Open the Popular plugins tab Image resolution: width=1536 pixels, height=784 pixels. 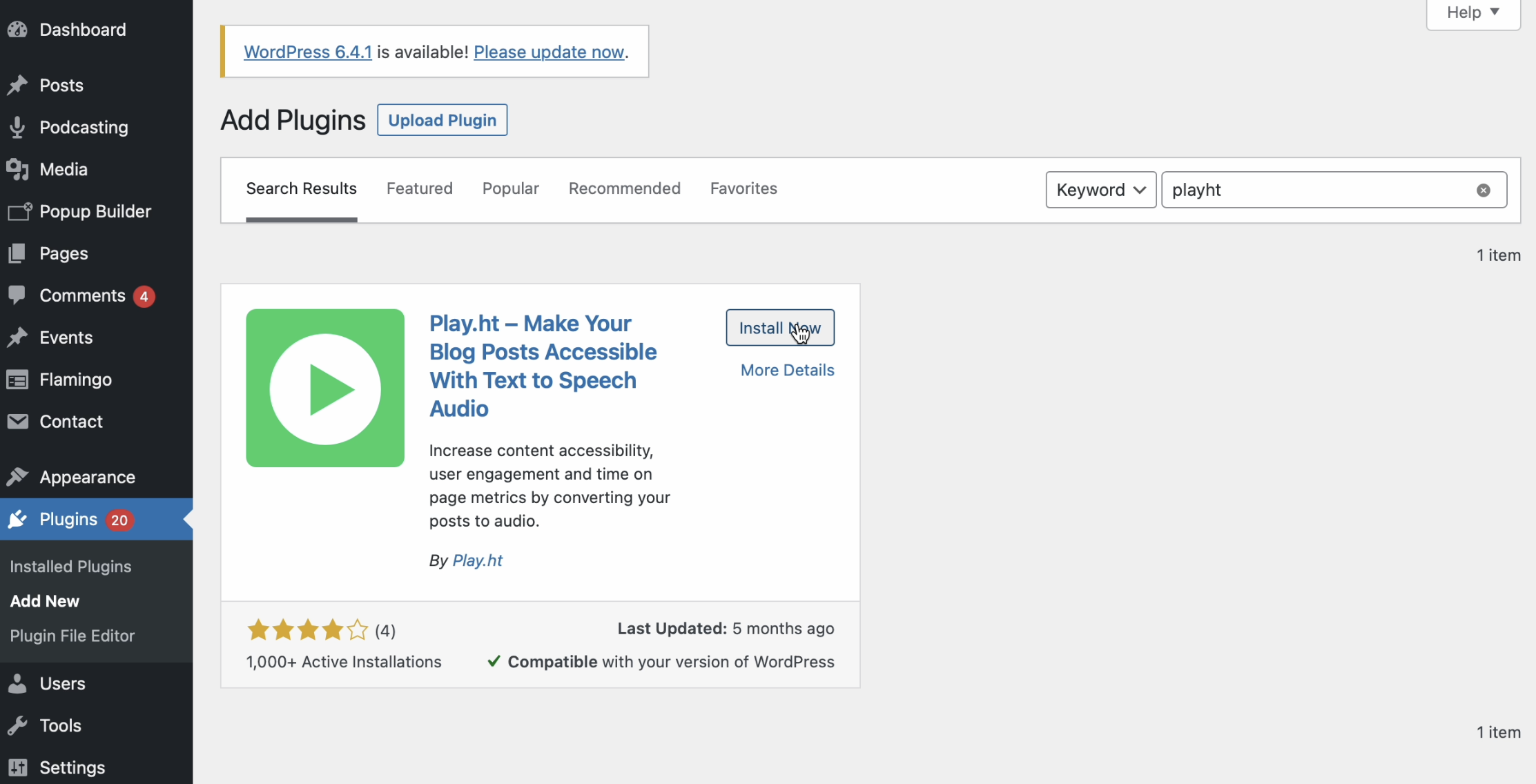[x=511, y=188]
